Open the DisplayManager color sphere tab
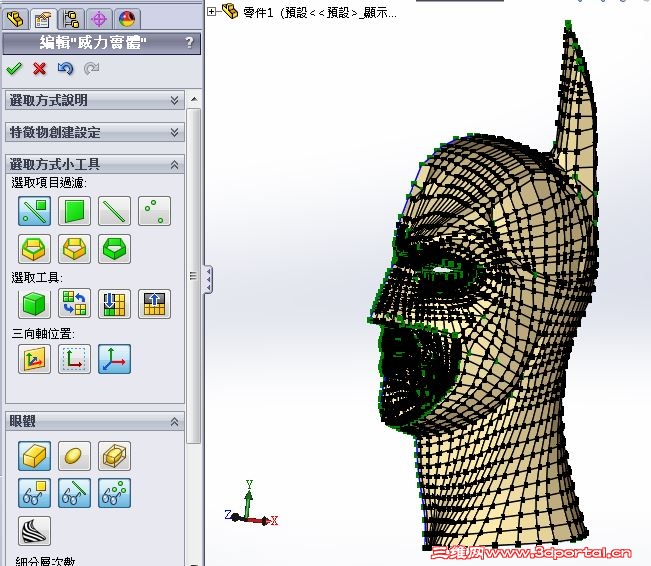651x566 pixels. point(127,19)
